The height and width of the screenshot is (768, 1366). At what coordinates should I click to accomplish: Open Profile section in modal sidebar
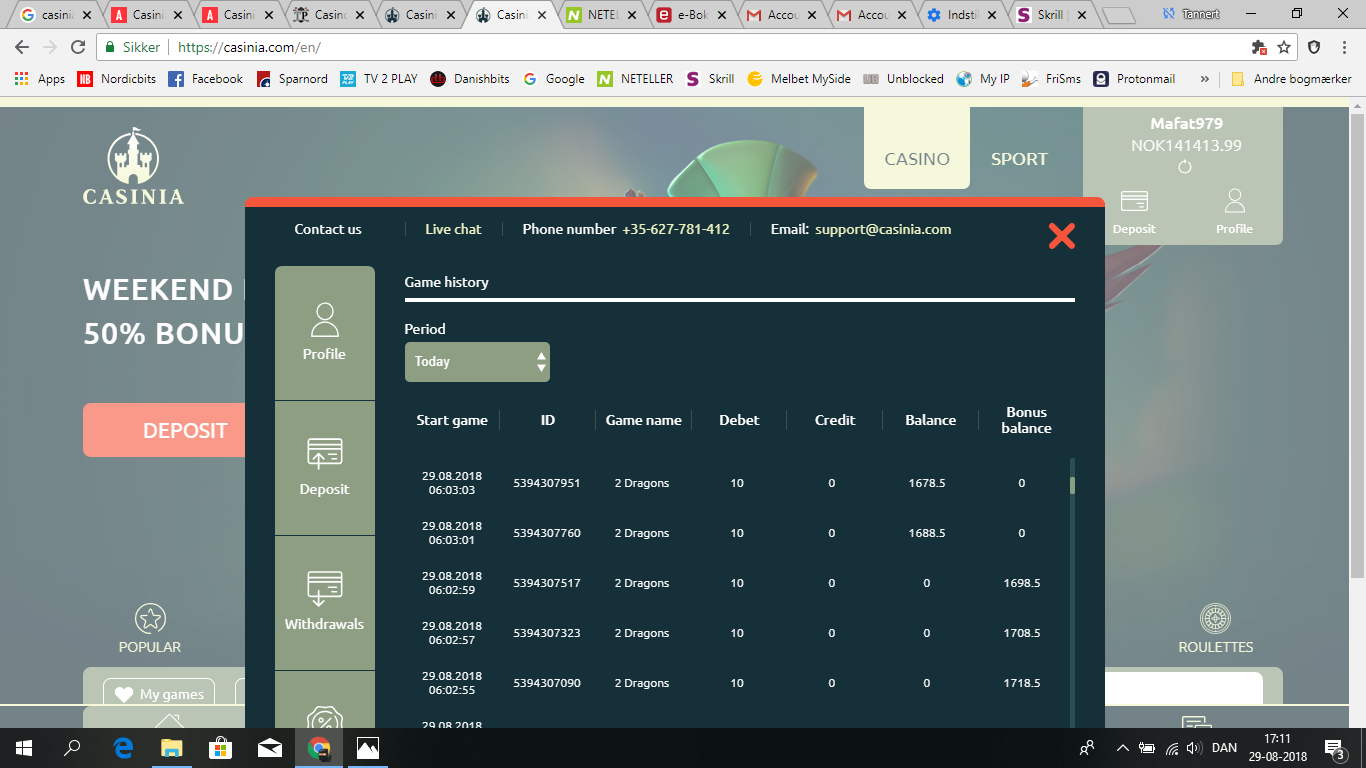click(x=324, y=333)
